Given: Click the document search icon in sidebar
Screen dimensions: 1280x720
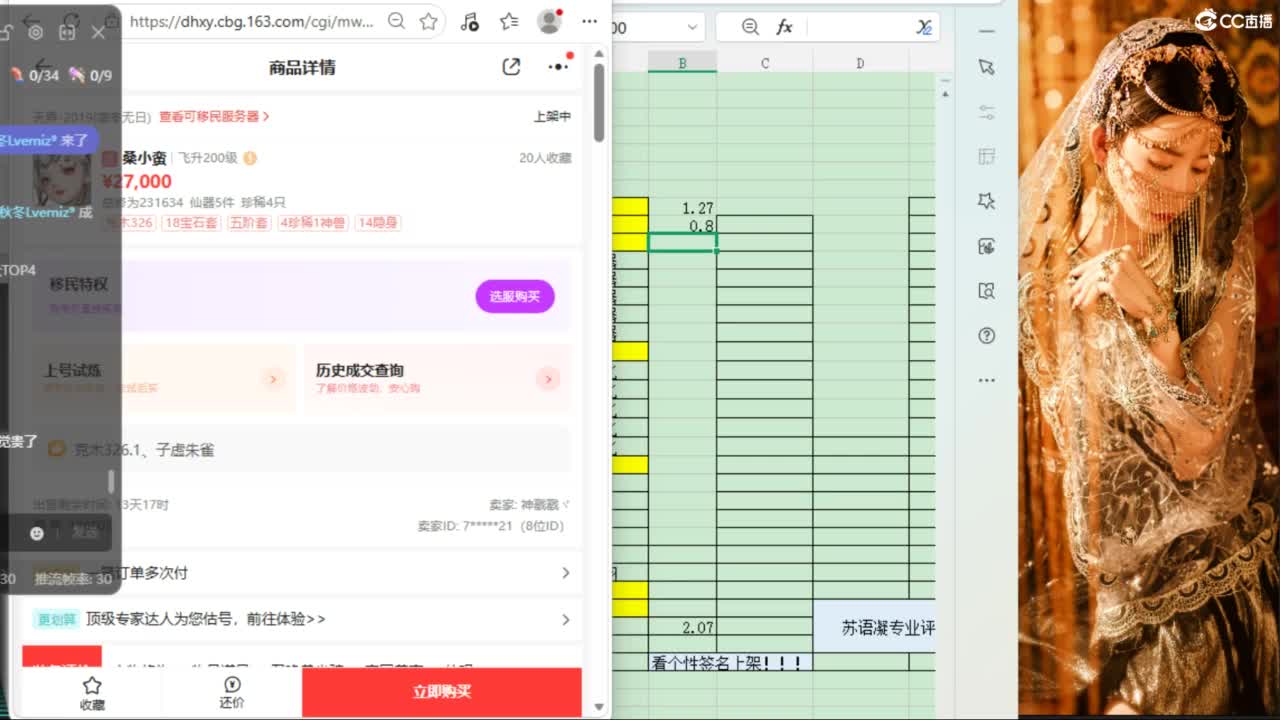Looking at the screenshot, I should (987, 291).
